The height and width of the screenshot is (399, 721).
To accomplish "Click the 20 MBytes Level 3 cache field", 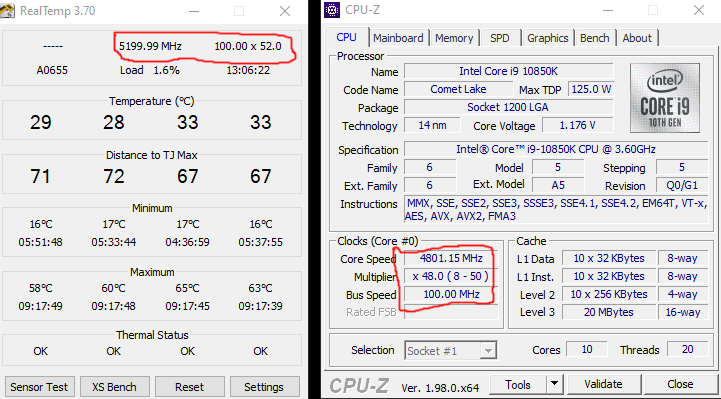I will pyautogui.click(x=609, y=312).
